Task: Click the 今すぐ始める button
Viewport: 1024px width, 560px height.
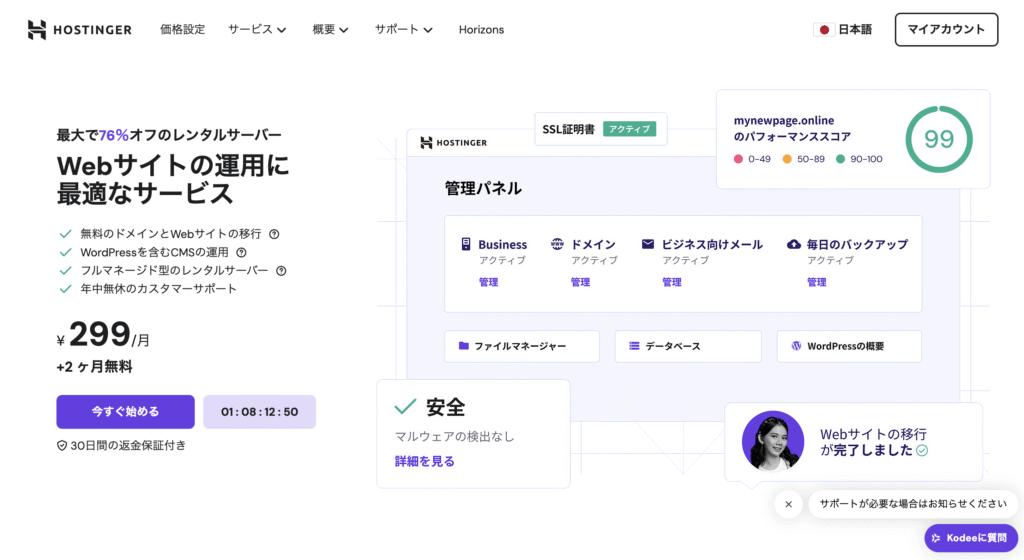Action: pos(125,411)
